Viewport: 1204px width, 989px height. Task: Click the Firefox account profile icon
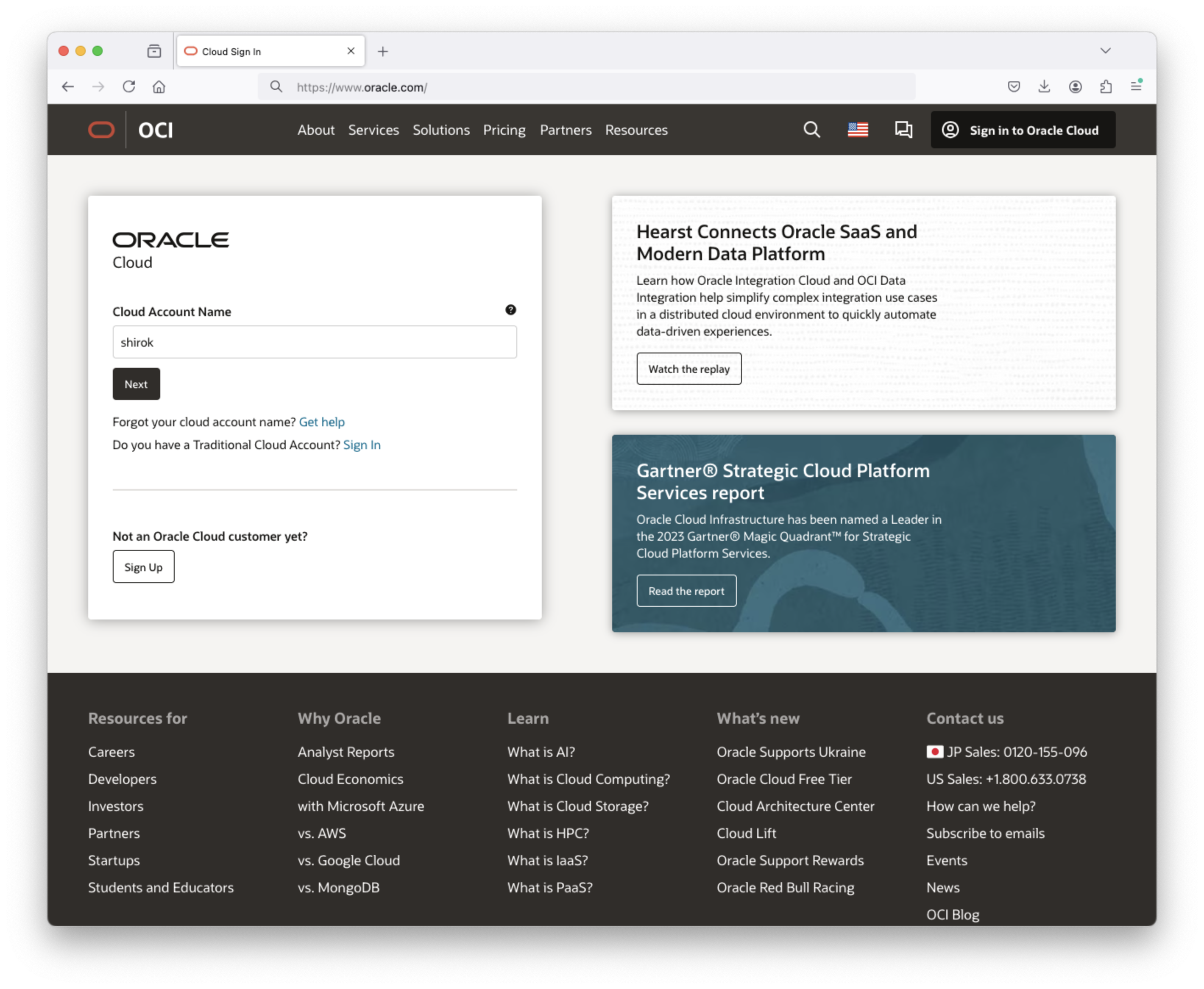tap(1075, 86)
